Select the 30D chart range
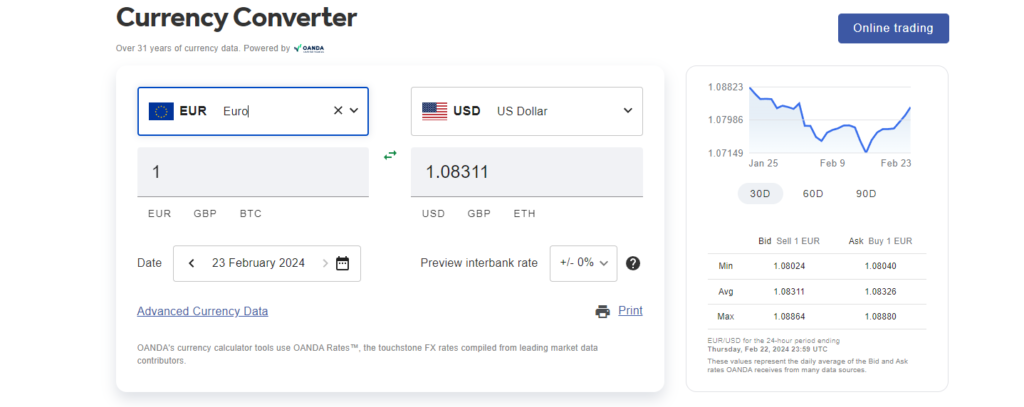The height and width of the screenshot is (407, 1024). click(760, 194)
